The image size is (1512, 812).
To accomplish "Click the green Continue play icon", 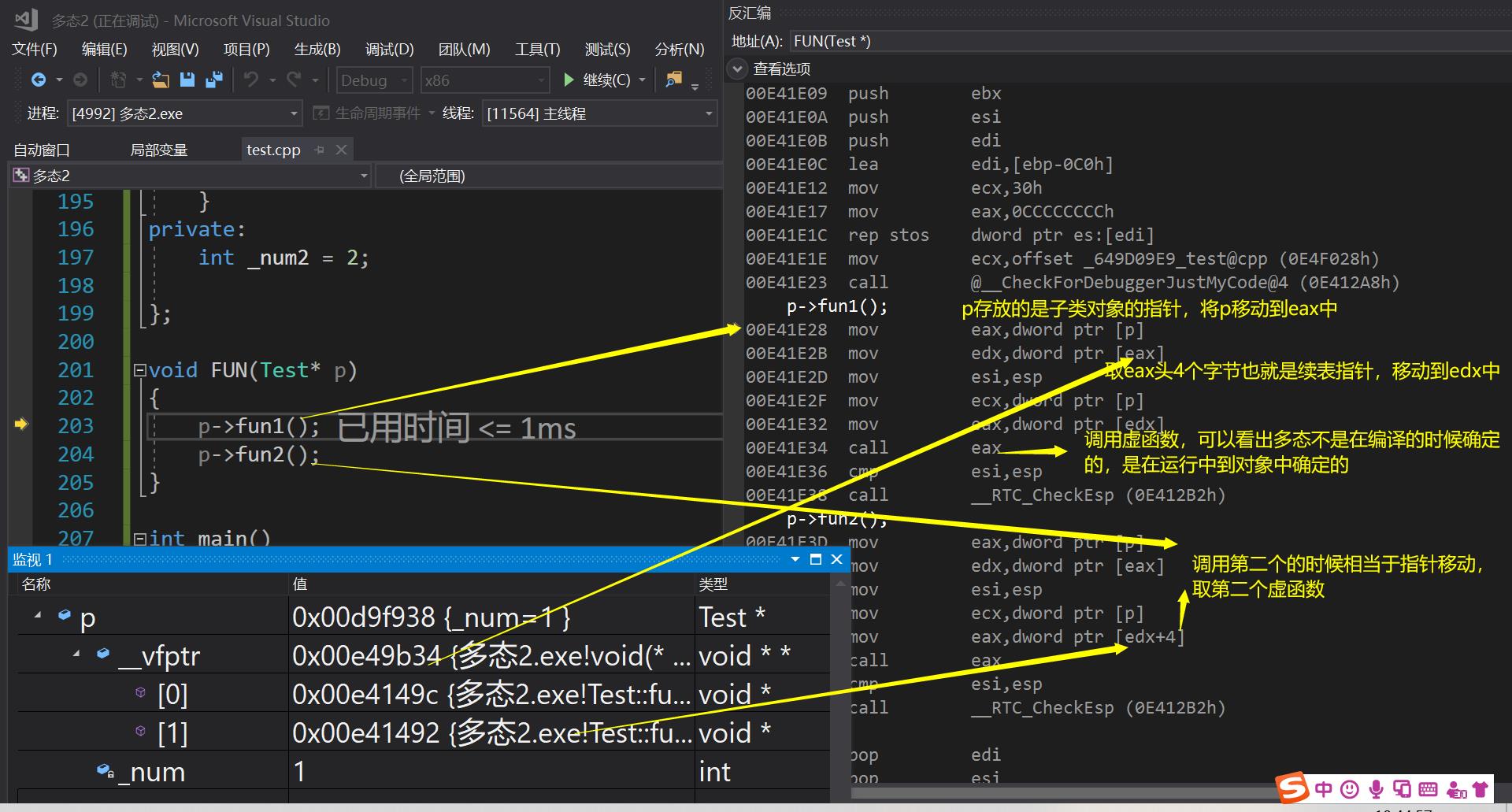I will point(569,80).
